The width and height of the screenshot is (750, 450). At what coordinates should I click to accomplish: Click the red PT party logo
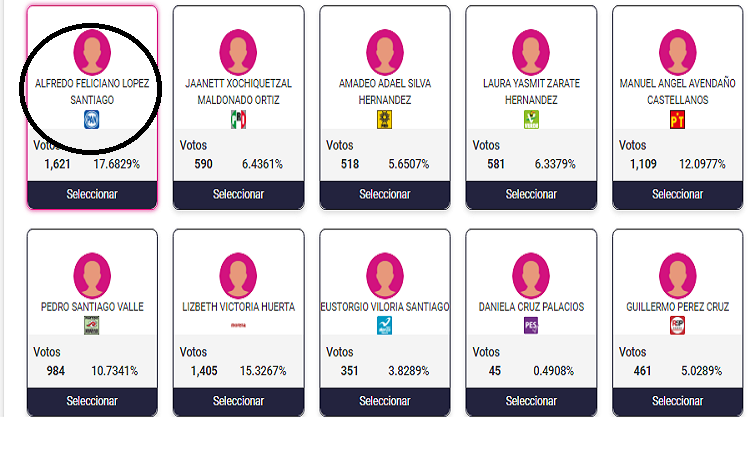click(x=677, y=120)
